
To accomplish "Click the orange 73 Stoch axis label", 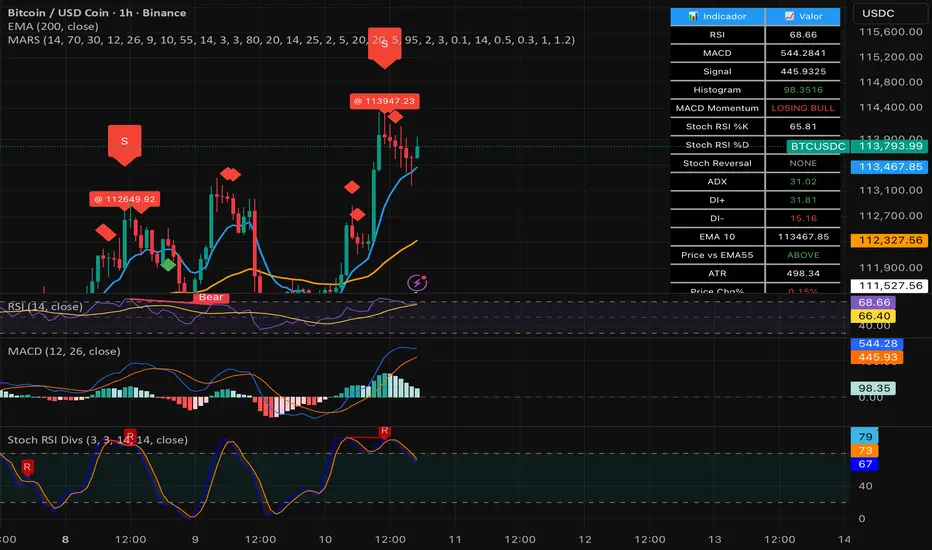I will [x=865, y=450].
